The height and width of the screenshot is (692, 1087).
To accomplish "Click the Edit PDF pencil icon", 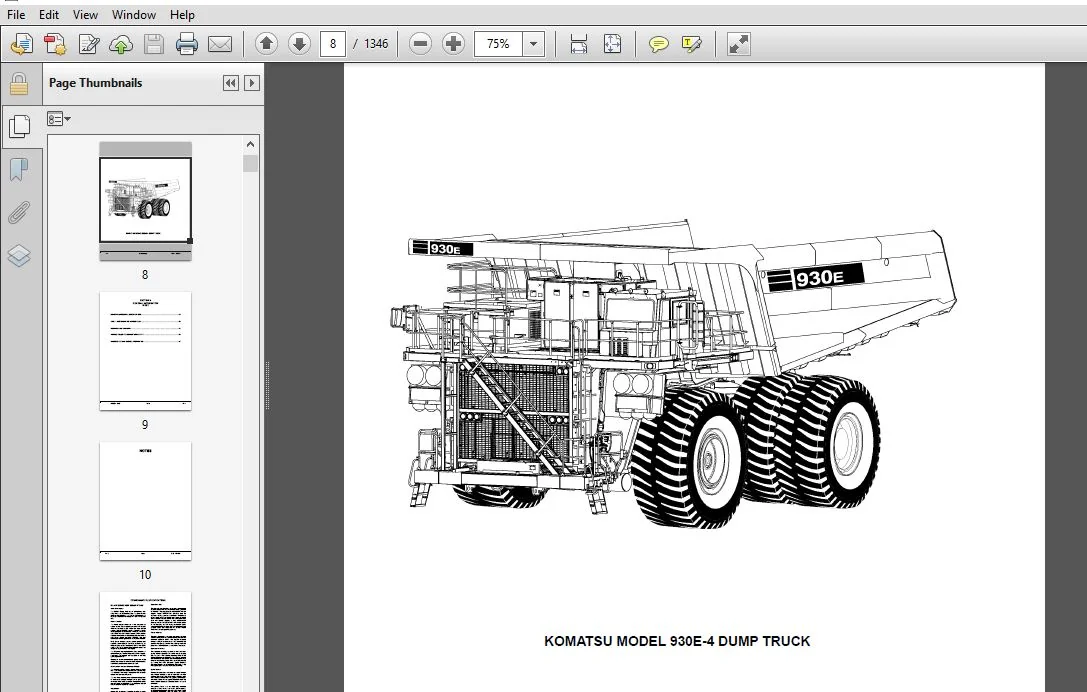I will (x=89, y=44).
